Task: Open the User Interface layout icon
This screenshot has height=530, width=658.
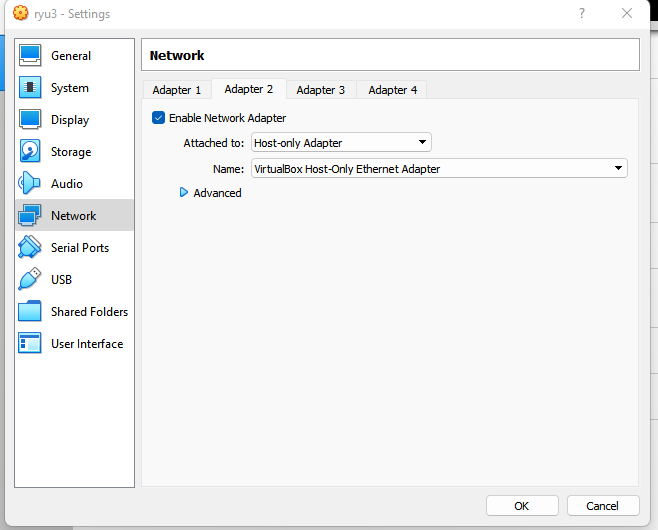Action: 30,343
